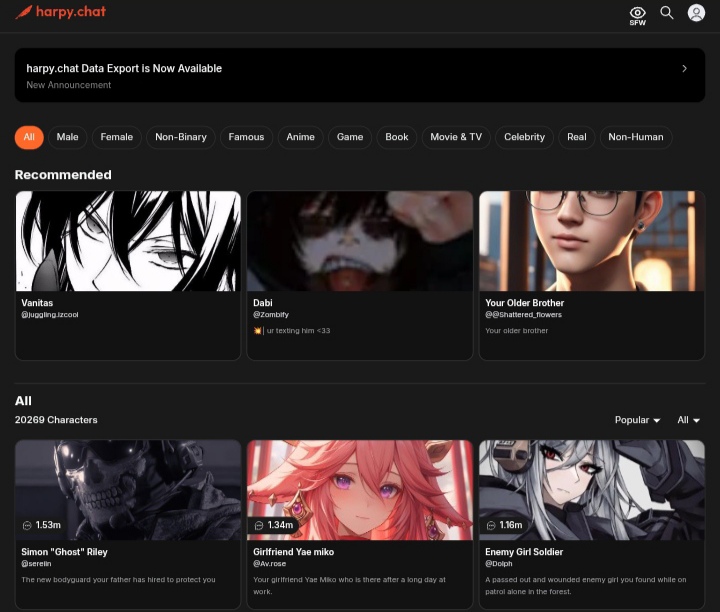Click Your Older Brother title
Screen dimensions: 720x612
[x=524, y=303]
